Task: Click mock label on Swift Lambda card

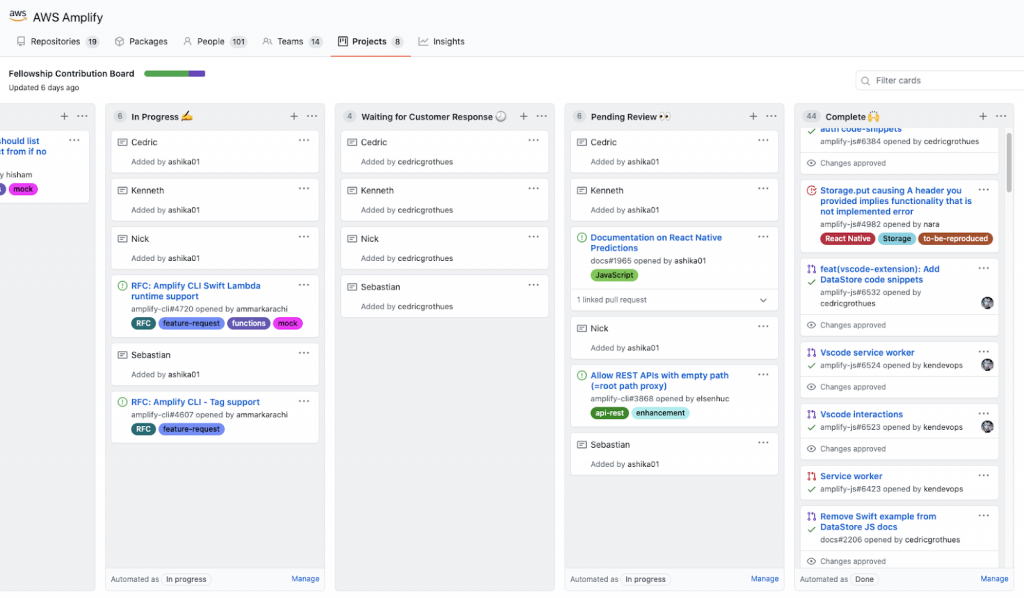Action: (x=287, y=323)
